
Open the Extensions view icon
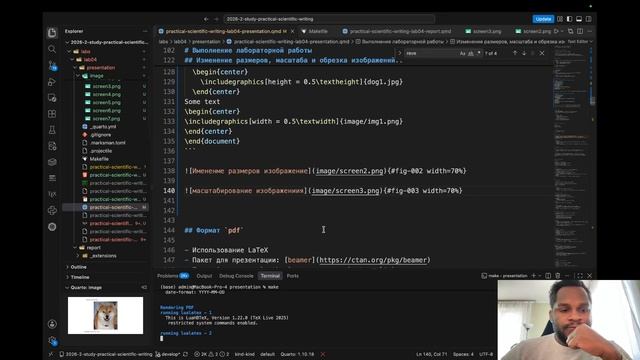52,114
